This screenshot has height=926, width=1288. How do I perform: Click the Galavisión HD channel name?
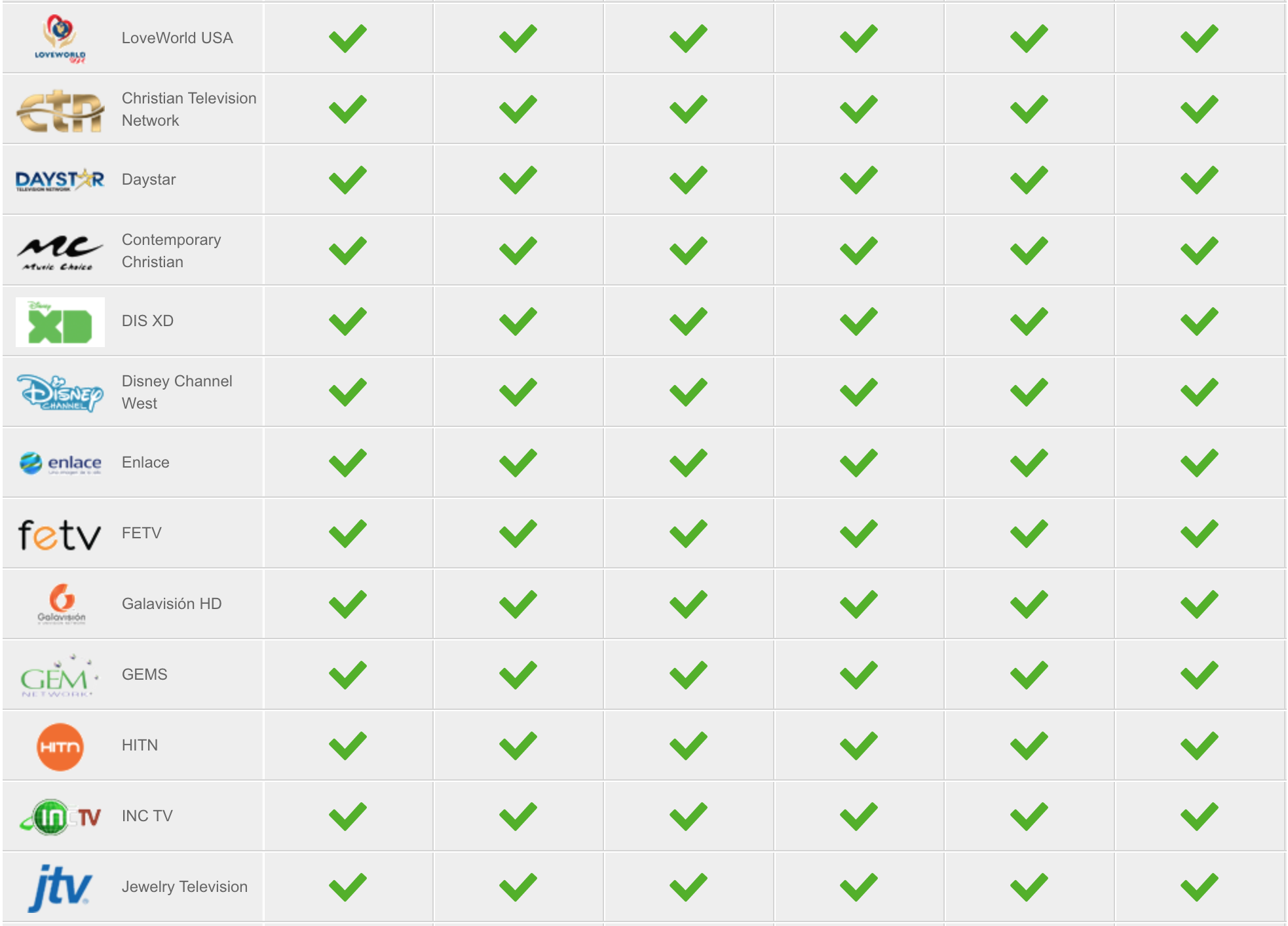coord(172,604)
